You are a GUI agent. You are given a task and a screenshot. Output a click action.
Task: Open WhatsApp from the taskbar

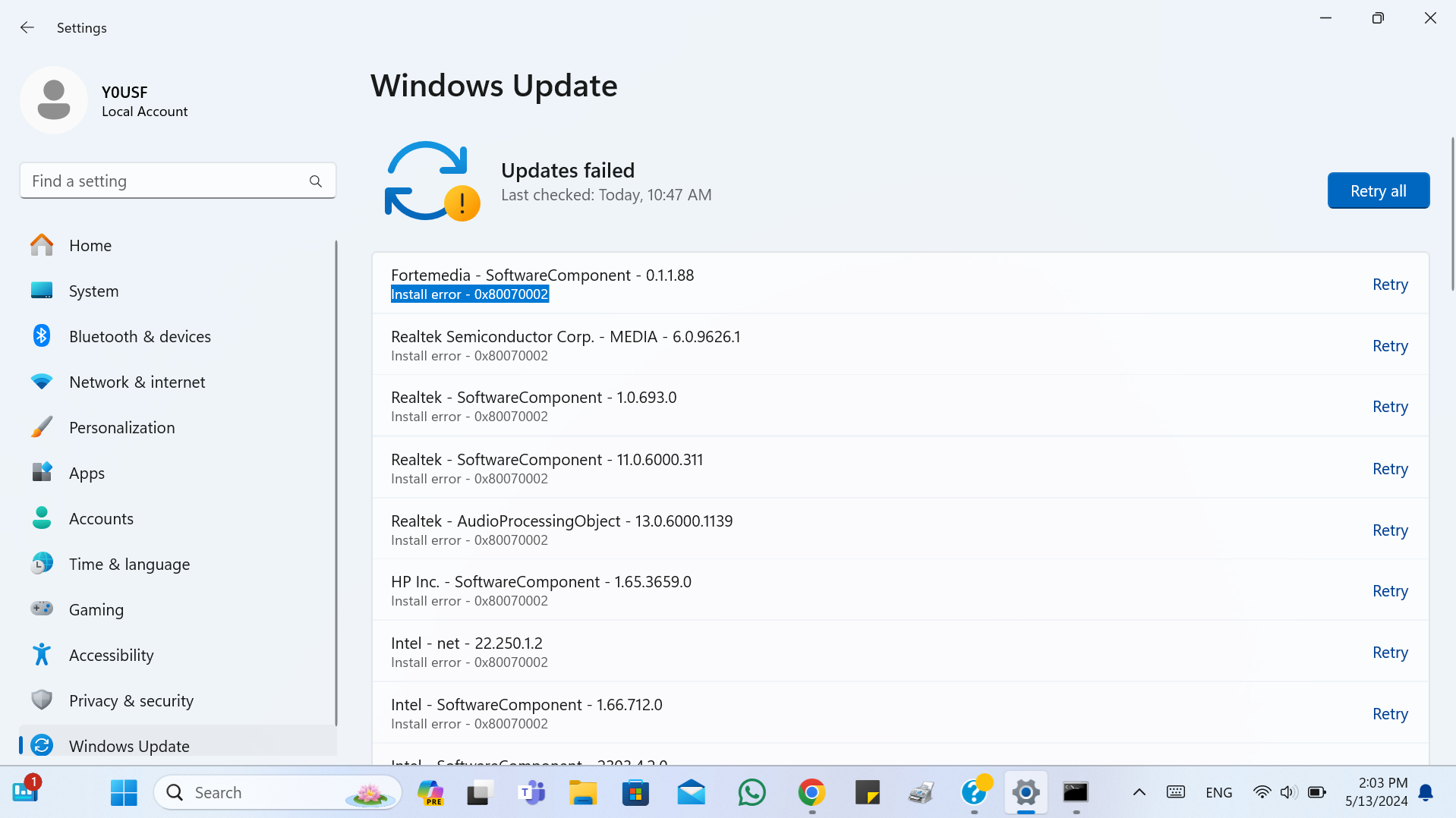752,792
